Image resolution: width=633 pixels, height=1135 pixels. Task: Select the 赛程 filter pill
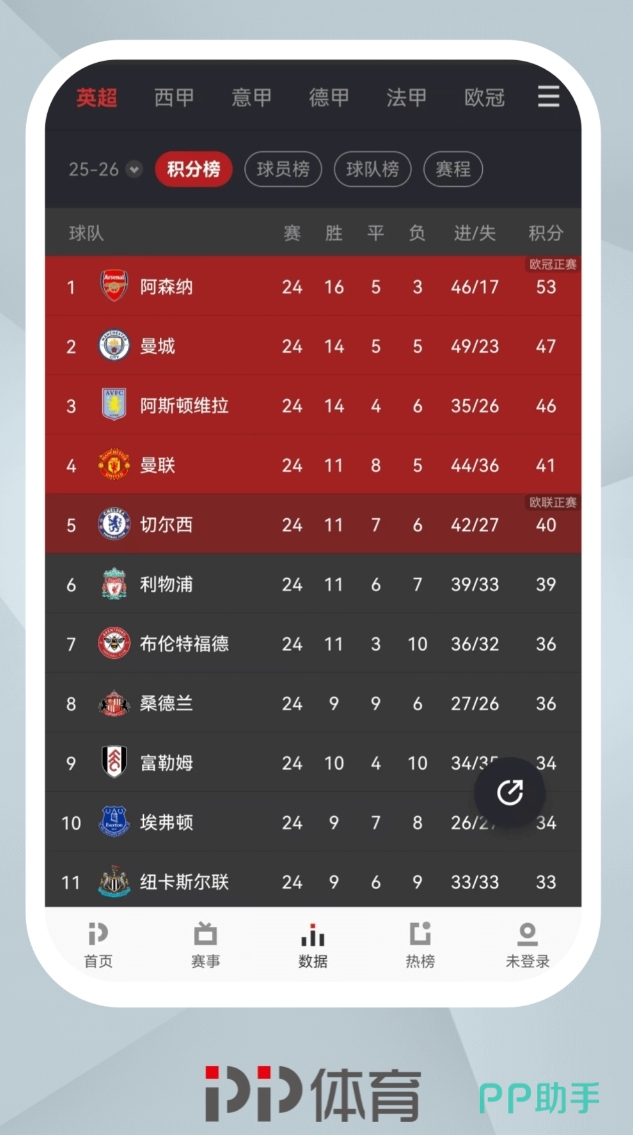pos(453,170)
